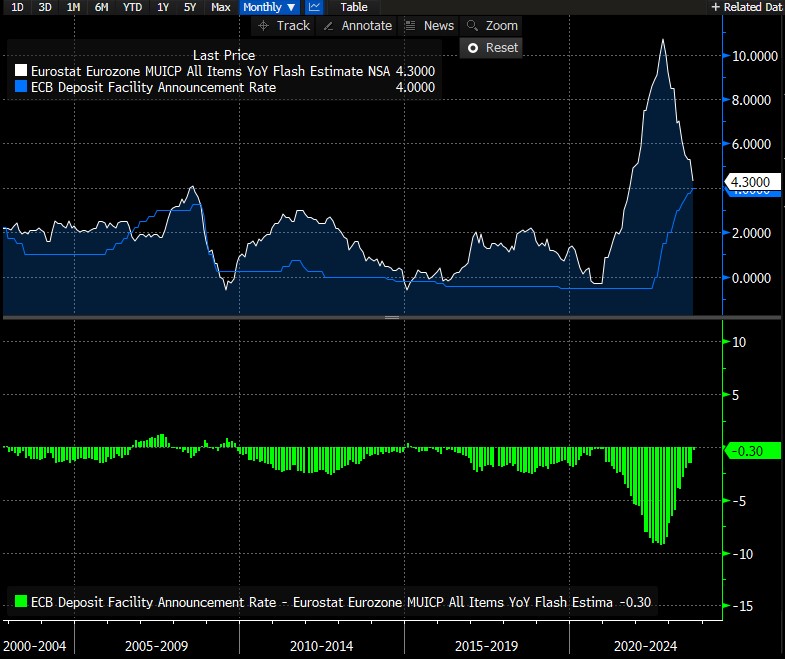The image size is (785, 659).
Task: Select the 1D time range
Action: coord(17,7)
